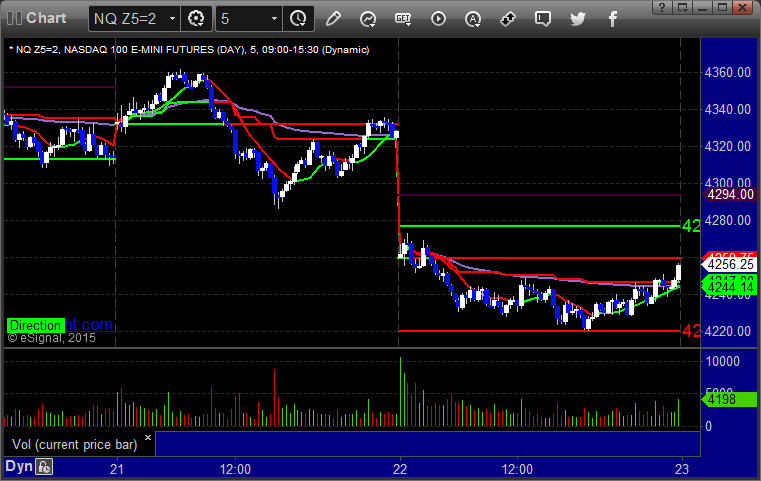
Task: Click the eSignal, 2015 copyright text
Action: click(51, 338)
